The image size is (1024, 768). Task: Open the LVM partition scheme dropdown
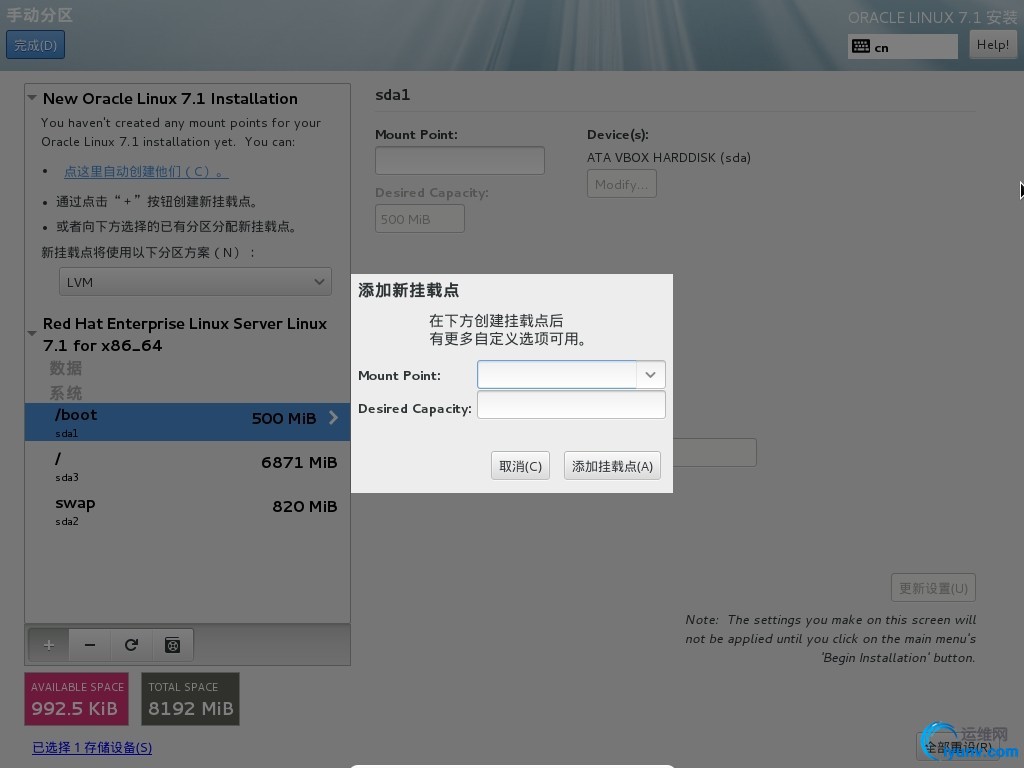click(x=195, y=282)
